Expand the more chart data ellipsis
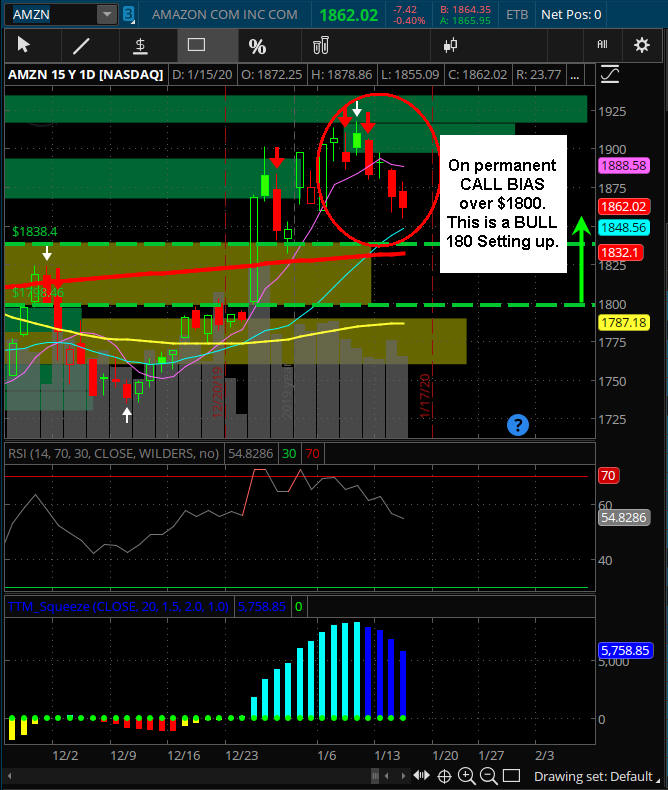Screen dimensions: 668x790 [574, 75]
